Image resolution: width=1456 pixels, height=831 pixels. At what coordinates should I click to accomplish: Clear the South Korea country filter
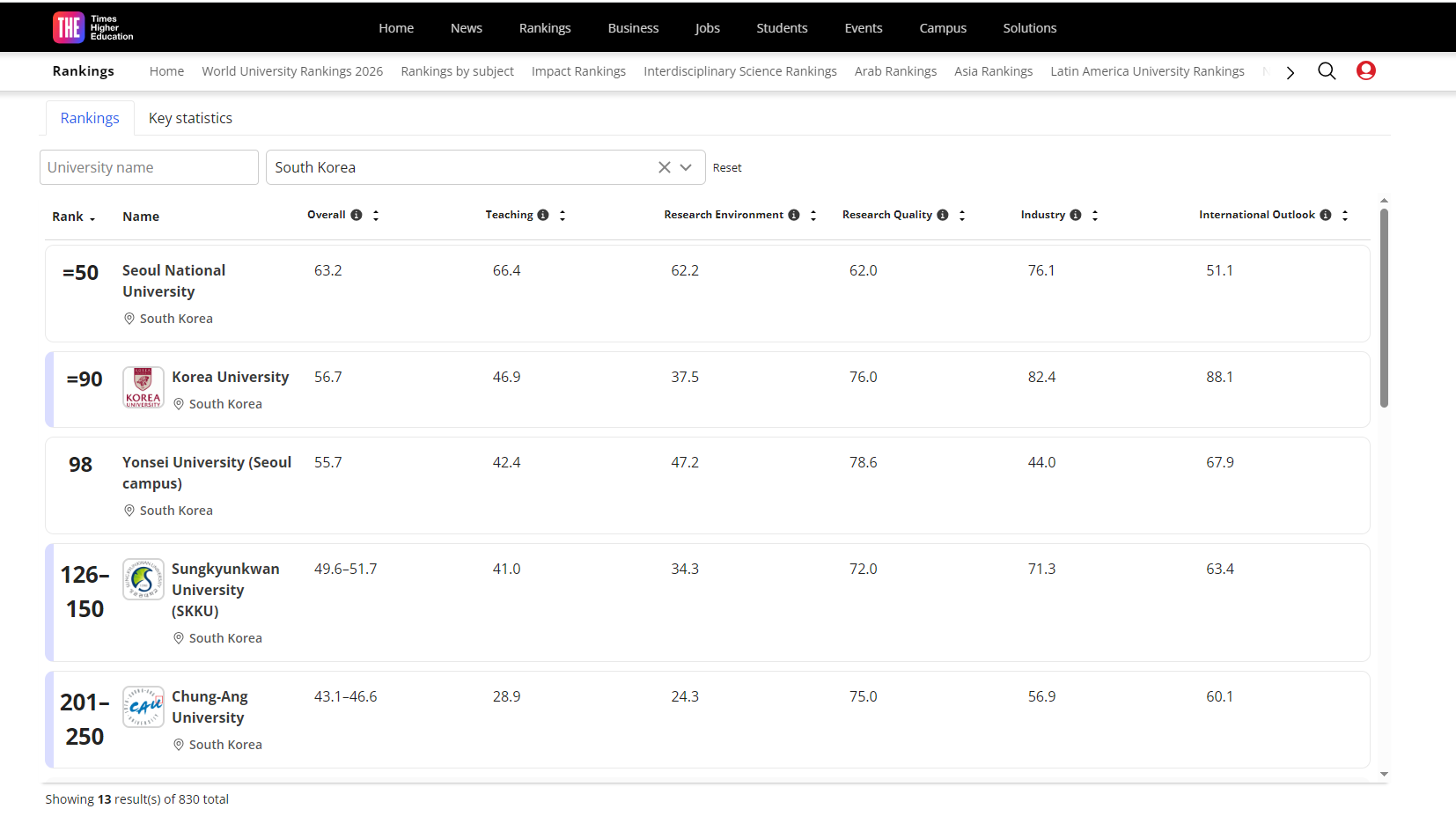665,167
